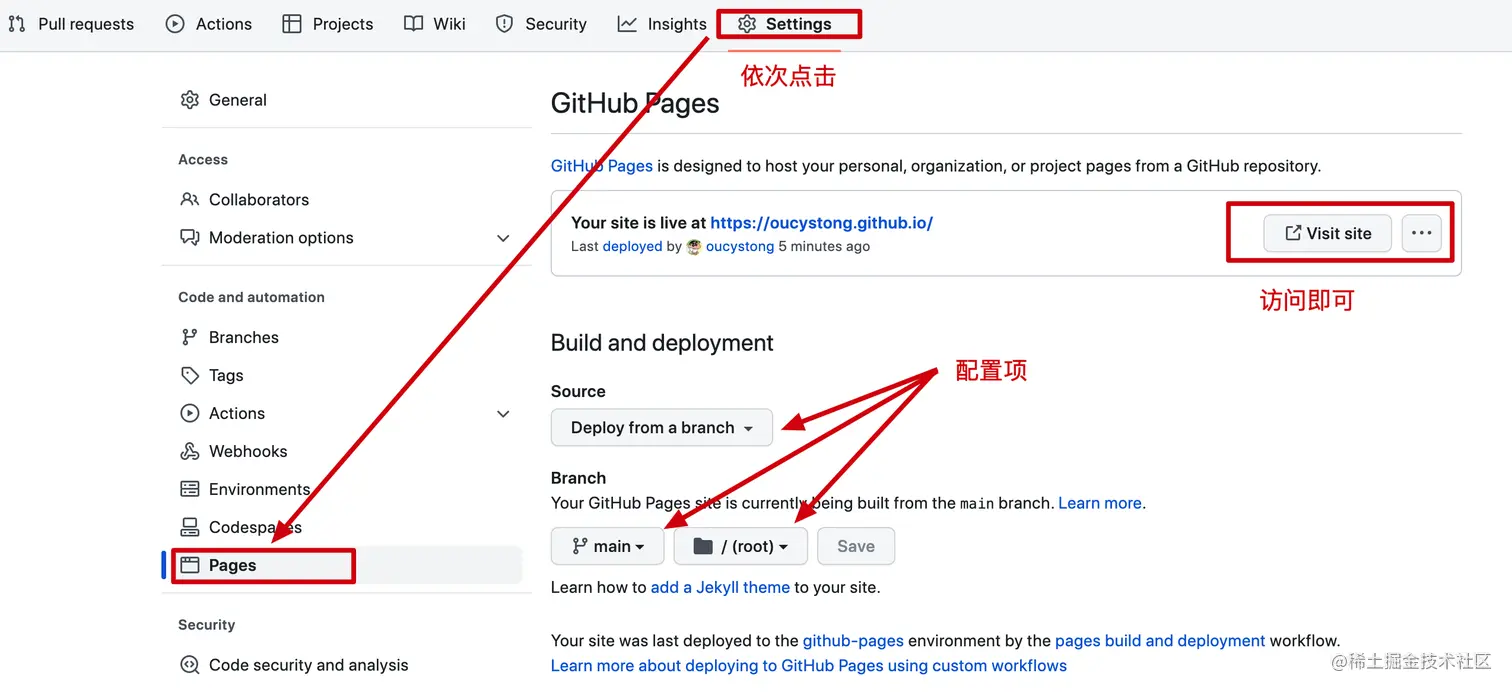This screenshot has width=1512, height=692.
Task: Click the Actions play icon in top nav
Action: [175, 24]
